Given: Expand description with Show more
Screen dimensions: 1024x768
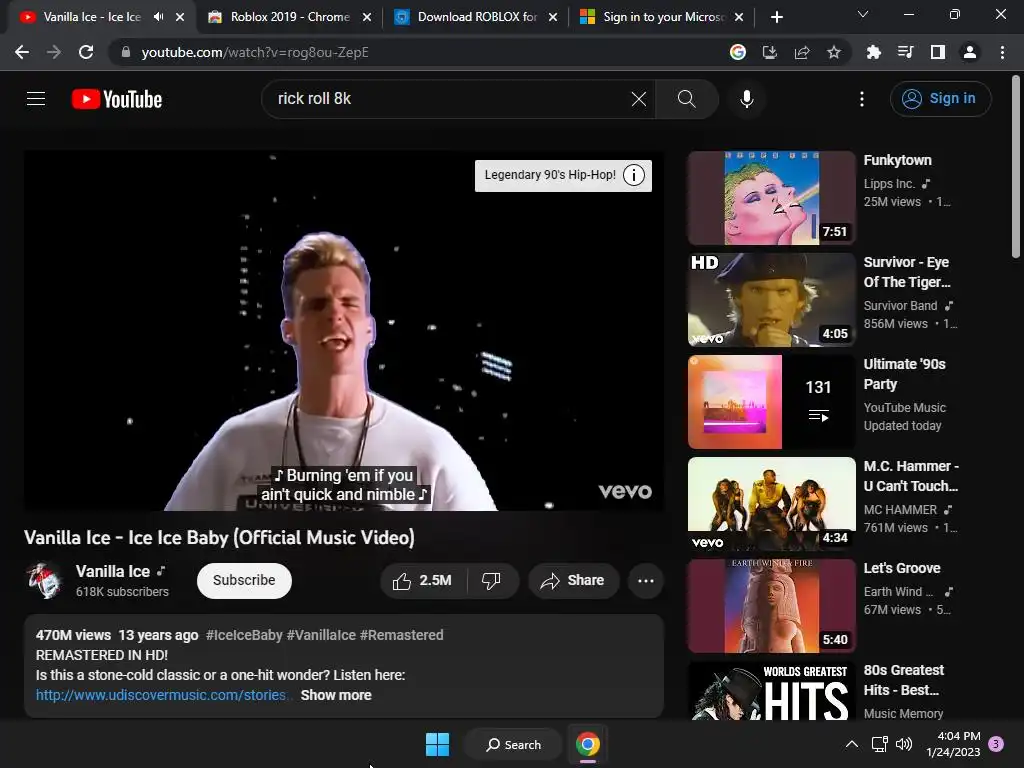Looking at the screenshot, I should tap(336, 695).
